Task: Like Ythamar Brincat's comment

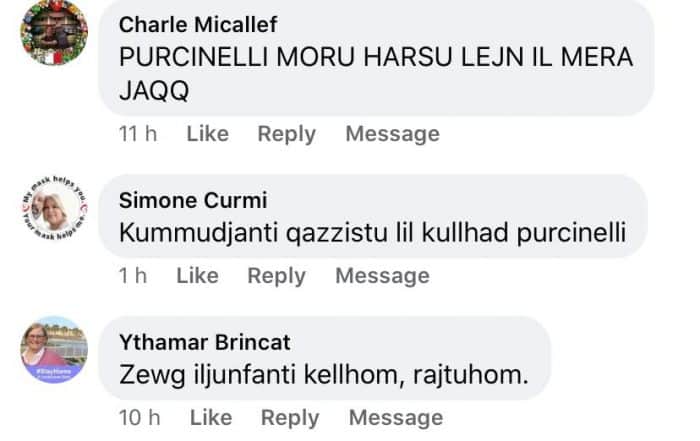Action: tap(211, 418)
